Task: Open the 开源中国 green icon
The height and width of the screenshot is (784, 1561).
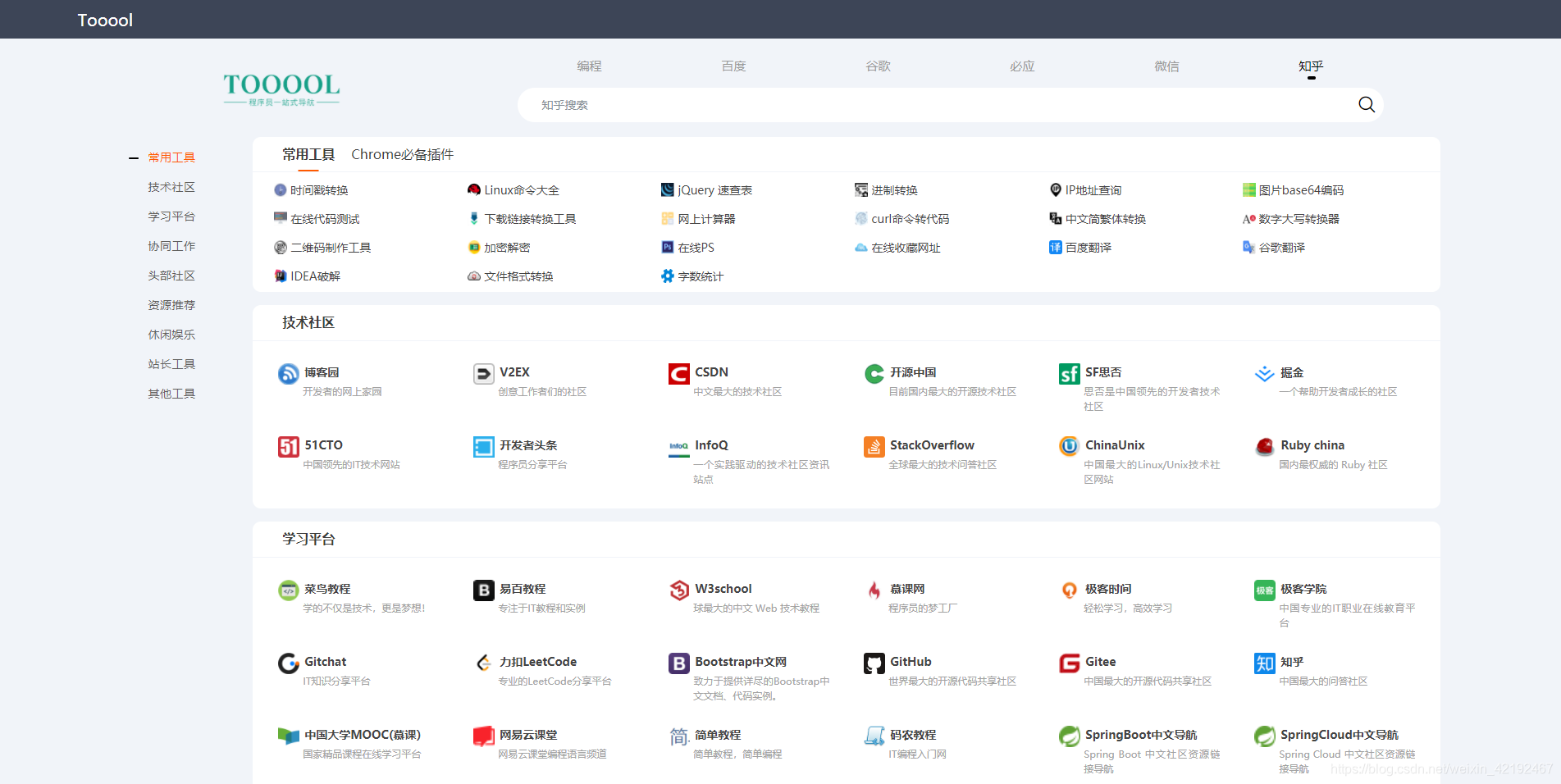Action: [874, 374]
